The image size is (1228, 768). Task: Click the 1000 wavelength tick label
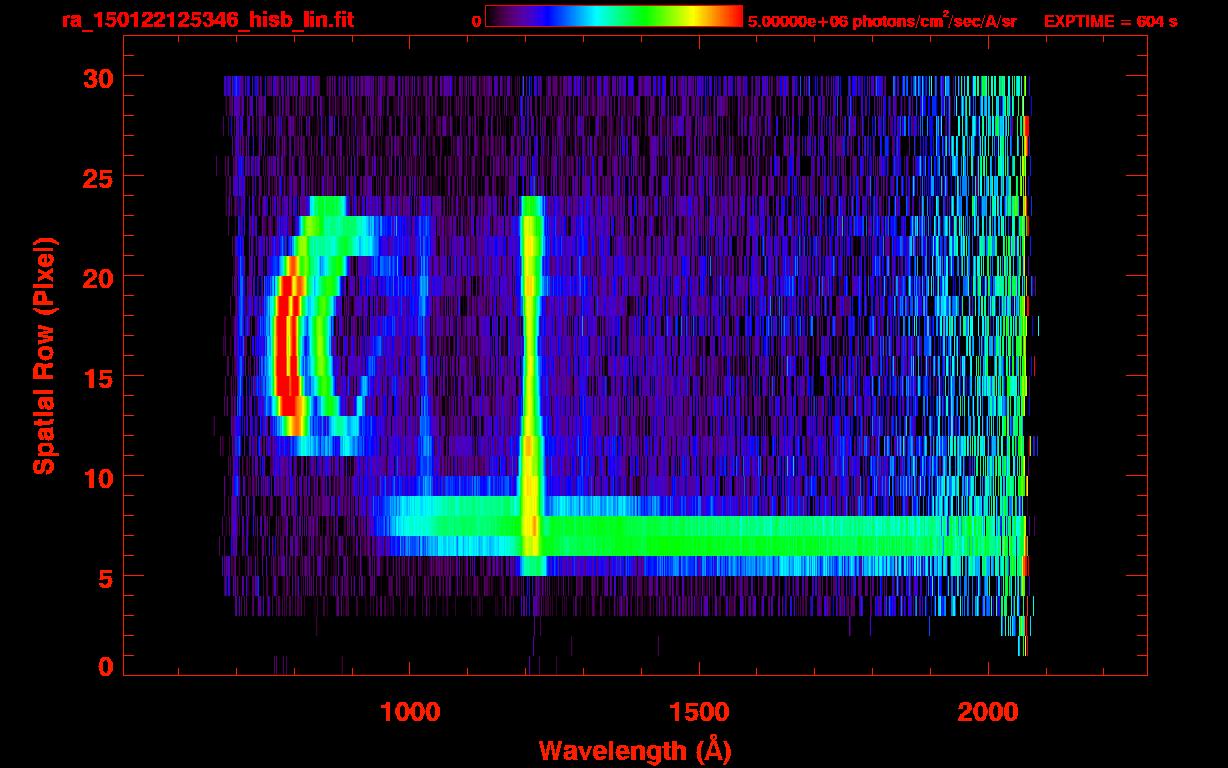coord(409,712)
